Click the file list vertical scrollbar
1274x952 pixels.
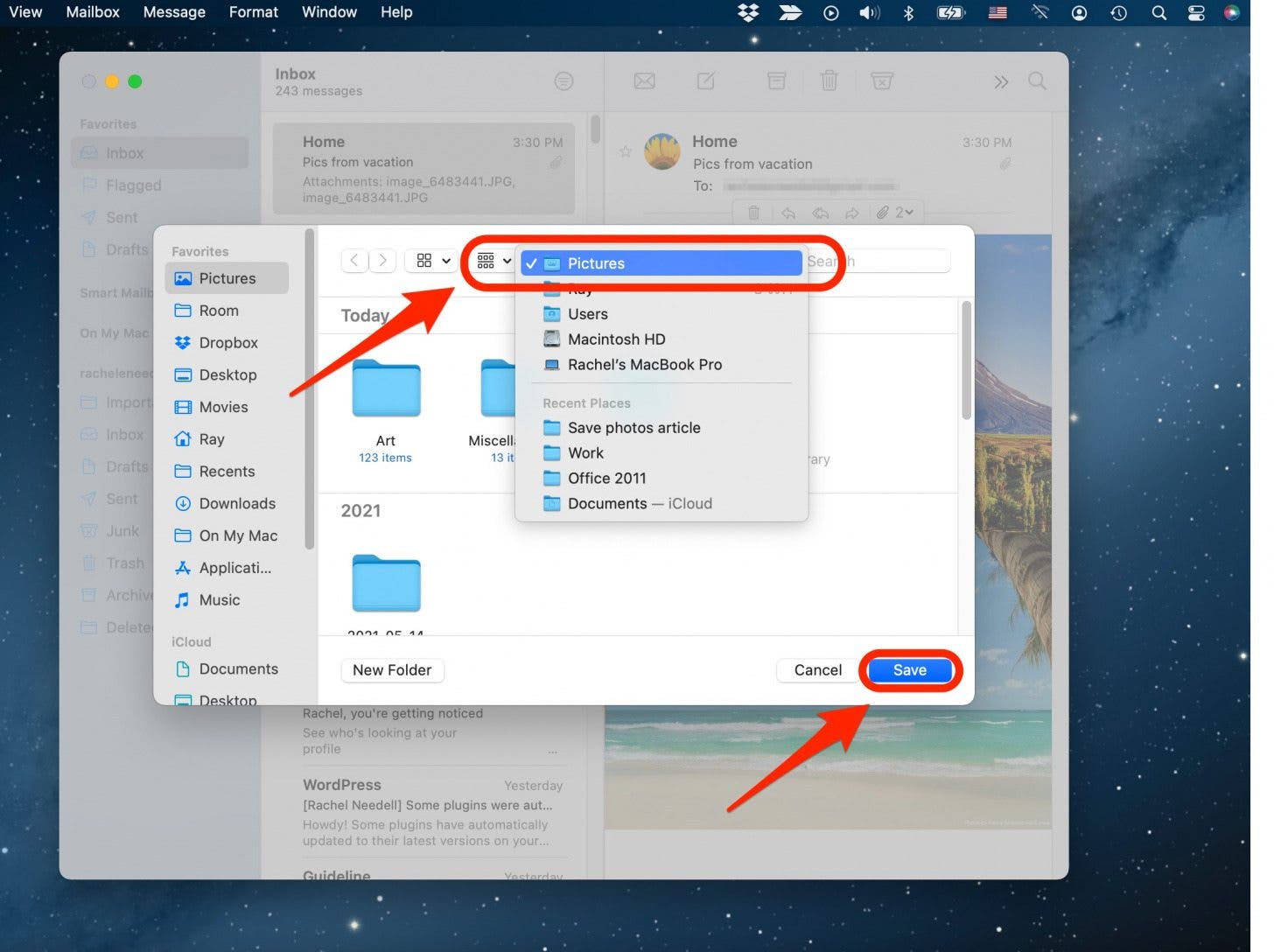coord(966,360)
